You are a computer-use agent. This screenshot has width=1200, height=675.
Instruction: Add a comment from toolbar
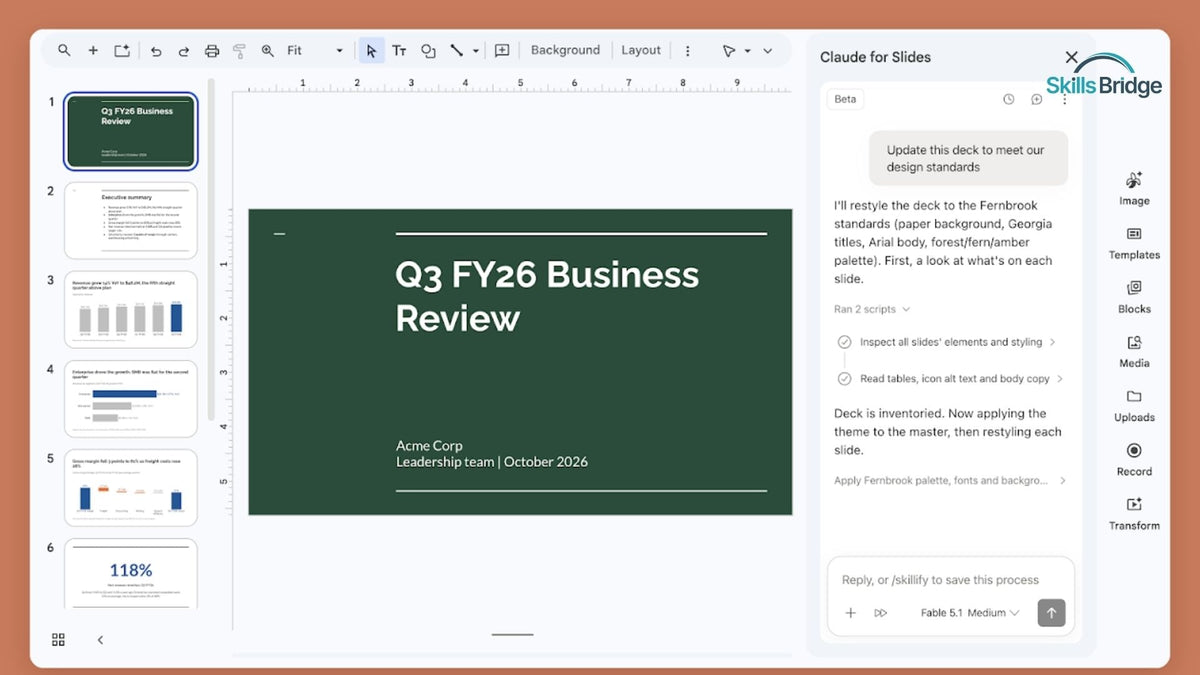pyautogui.click(x=502, y=50)
